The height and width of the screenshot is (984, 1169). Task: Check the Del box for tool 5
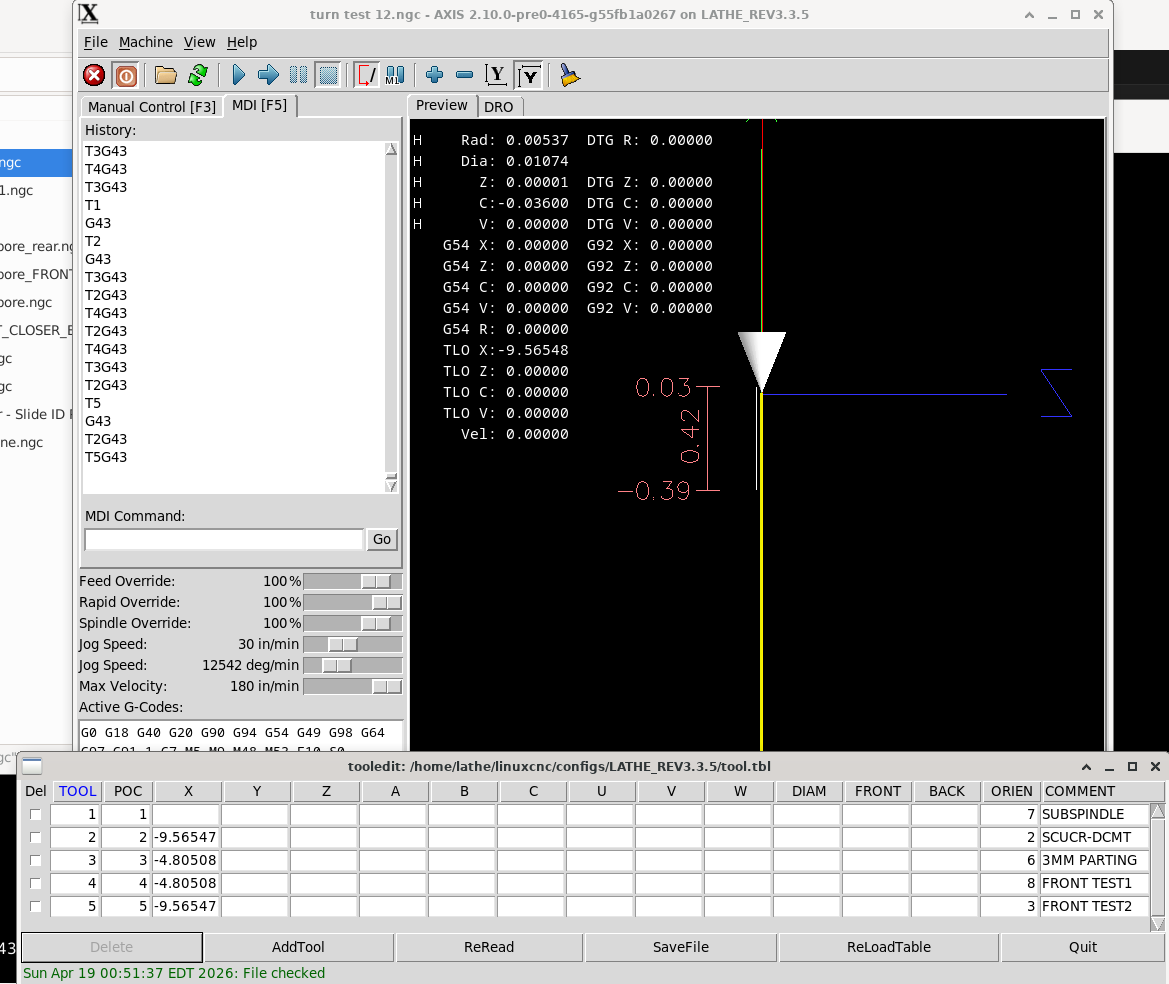point(36,907)
